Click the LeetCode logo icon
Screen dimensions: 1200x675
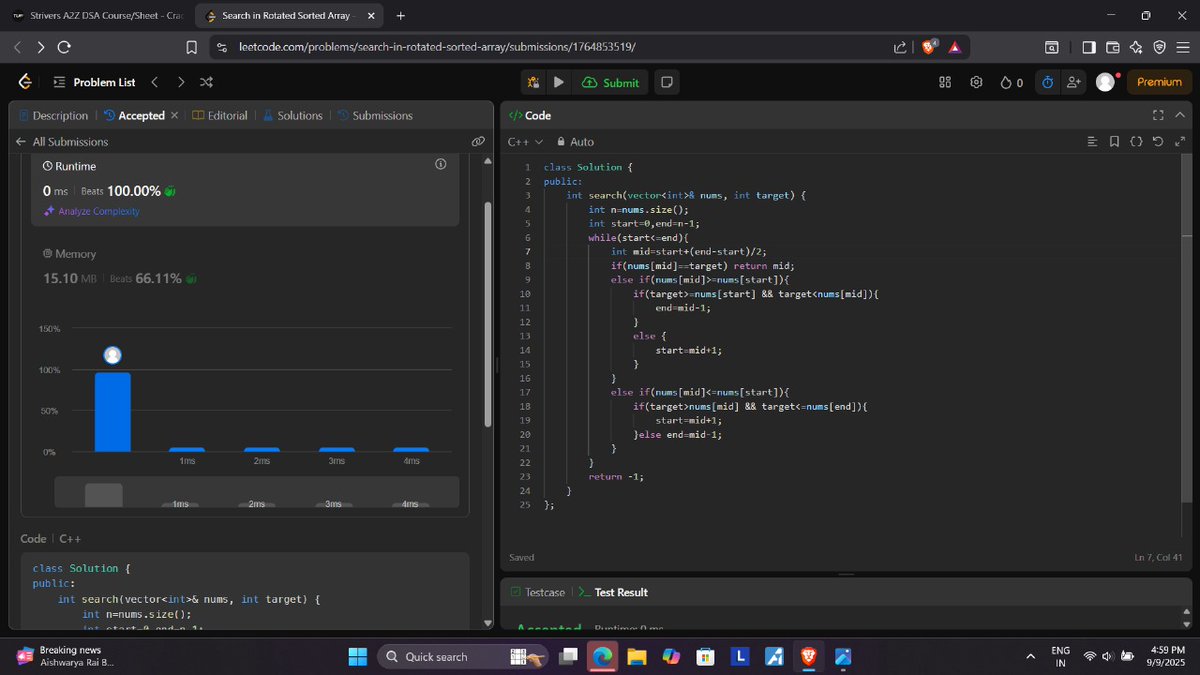(x=25, y=82)
